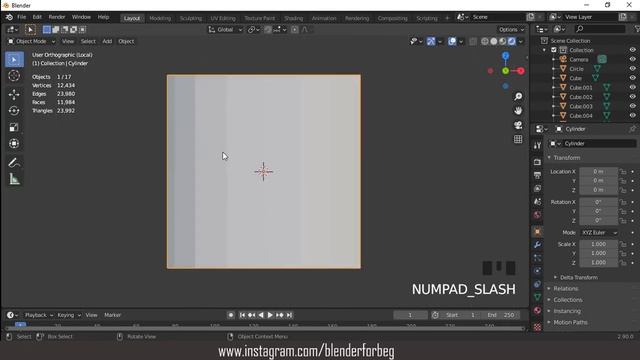Open timeline Playback dropdown

39,315
